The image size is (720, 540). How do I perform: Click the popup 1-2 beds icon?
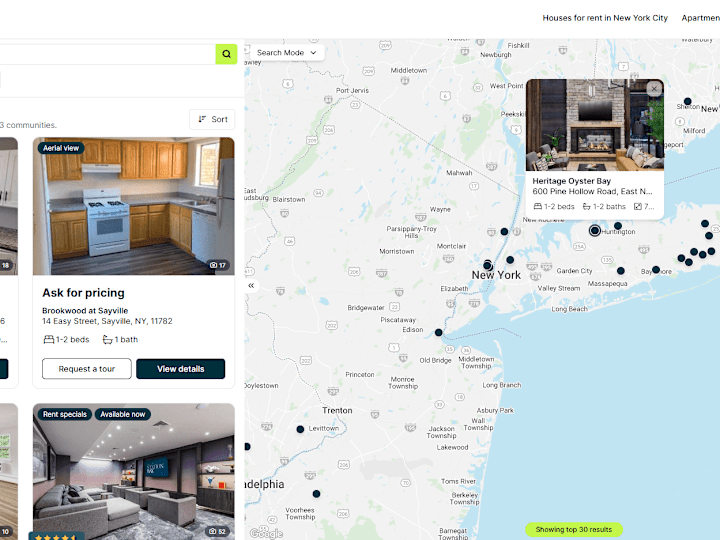tap(538, 207)
